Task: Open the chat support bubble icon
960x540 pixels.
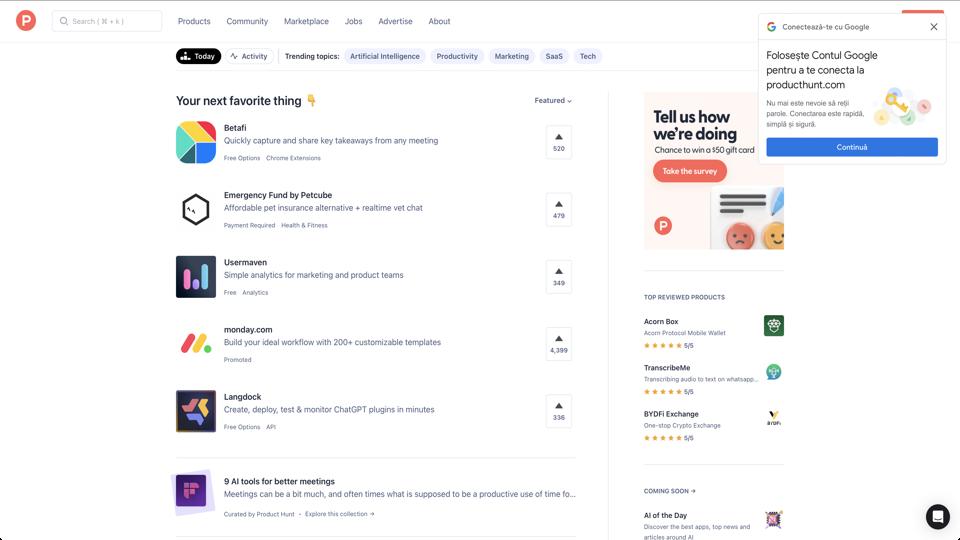Action: coord(937,516)
